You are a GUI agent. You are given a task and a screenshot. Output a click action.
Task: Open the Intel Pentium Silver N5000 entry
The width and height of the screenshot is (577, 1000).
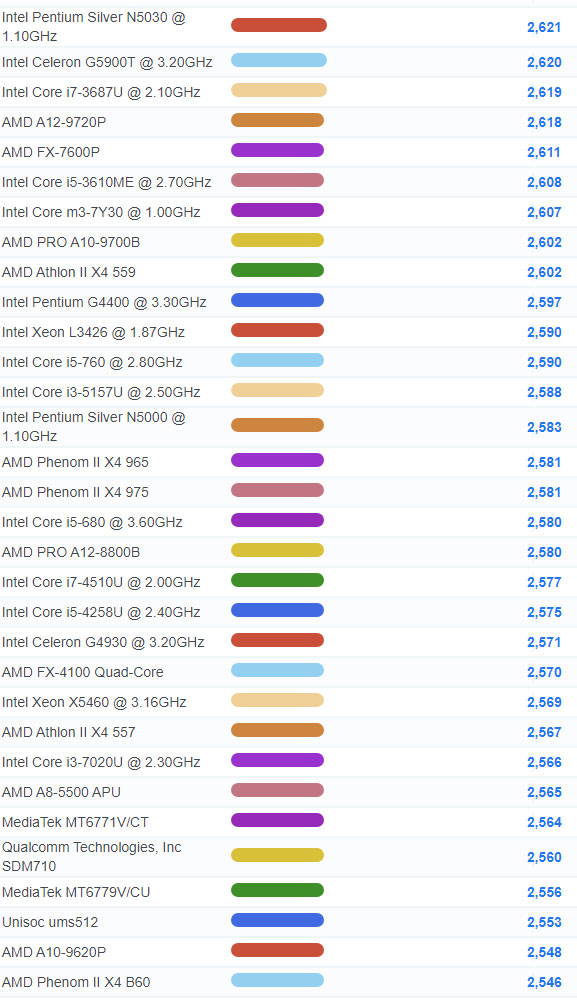(x=94, y=427)
